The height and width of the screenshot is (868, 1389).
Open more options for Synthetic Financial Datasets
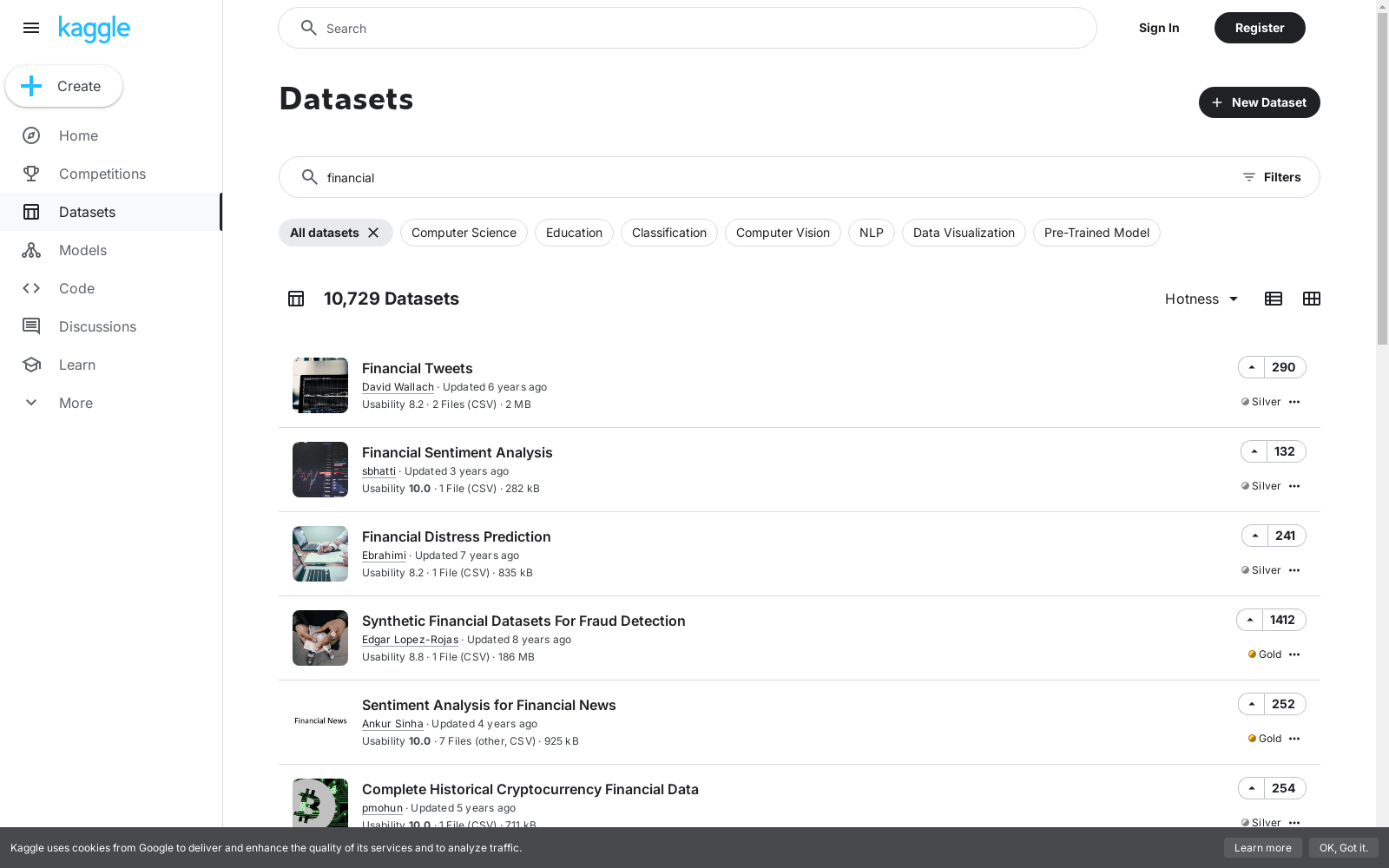pos(1294,654)
